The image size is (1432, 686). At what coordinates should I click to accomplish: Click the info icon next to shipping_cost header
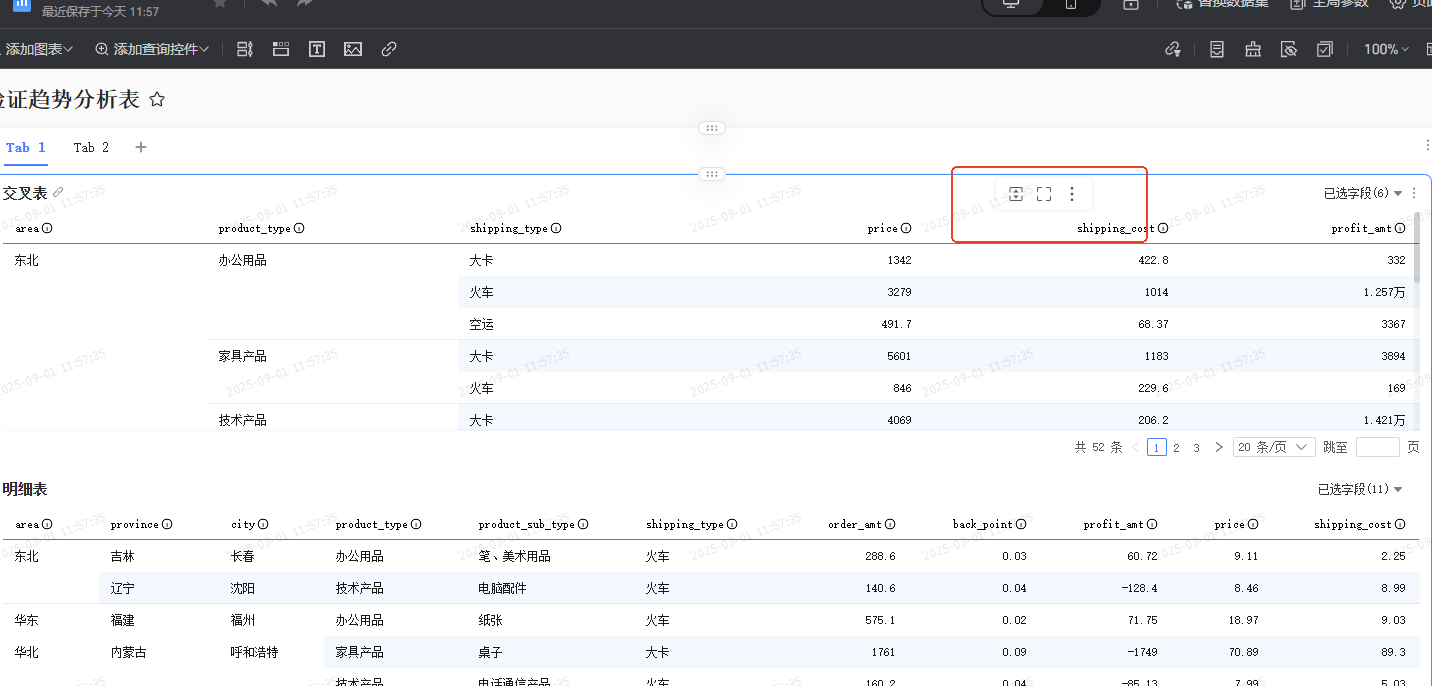pos(1163,228)
